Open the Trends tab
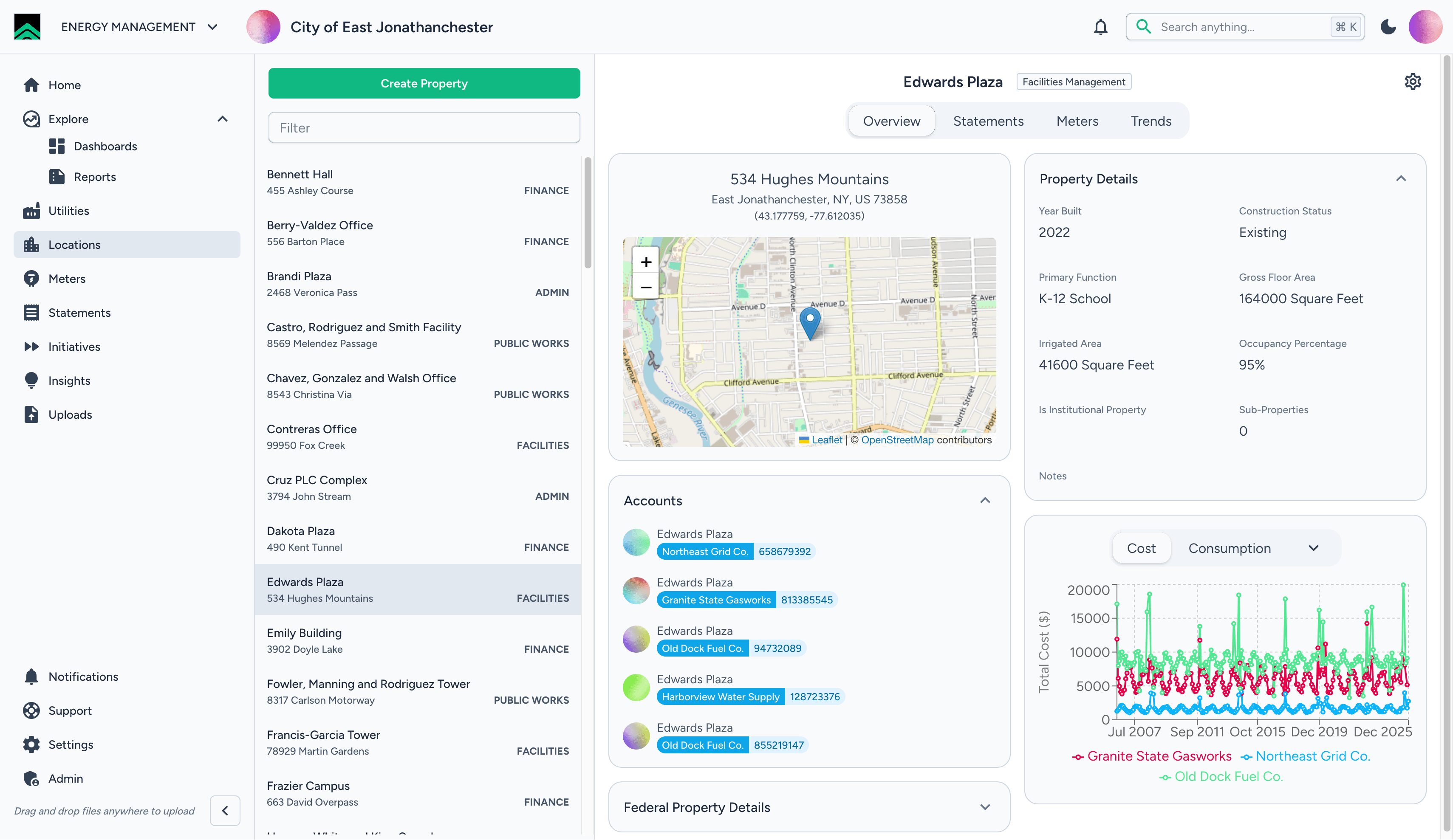Viewport: 1453px width, 840px height. 1151,121
